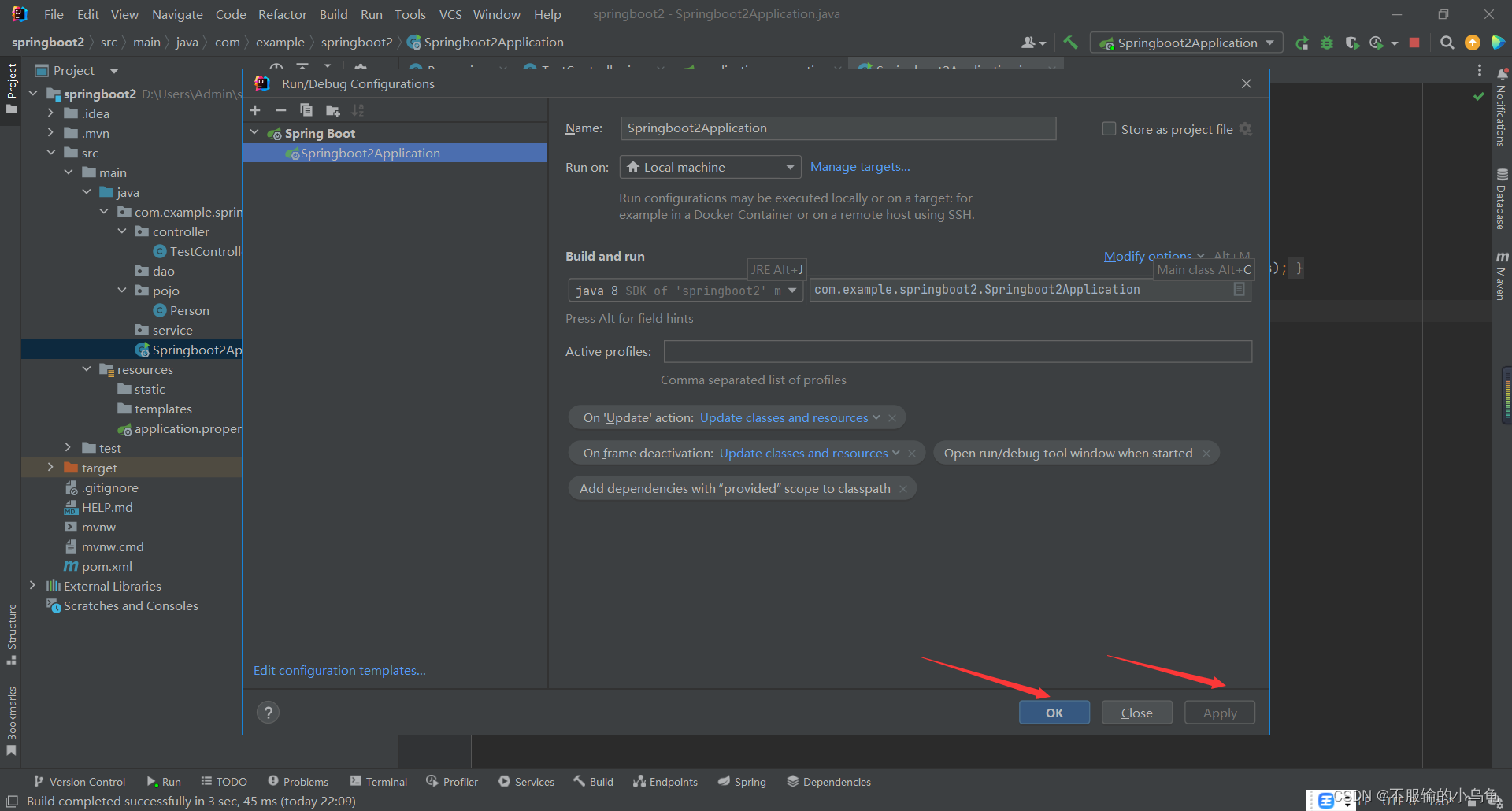Open the Bookmarks tool window
The width and height of the screenshot is (1512, 811).
(11, 720)
